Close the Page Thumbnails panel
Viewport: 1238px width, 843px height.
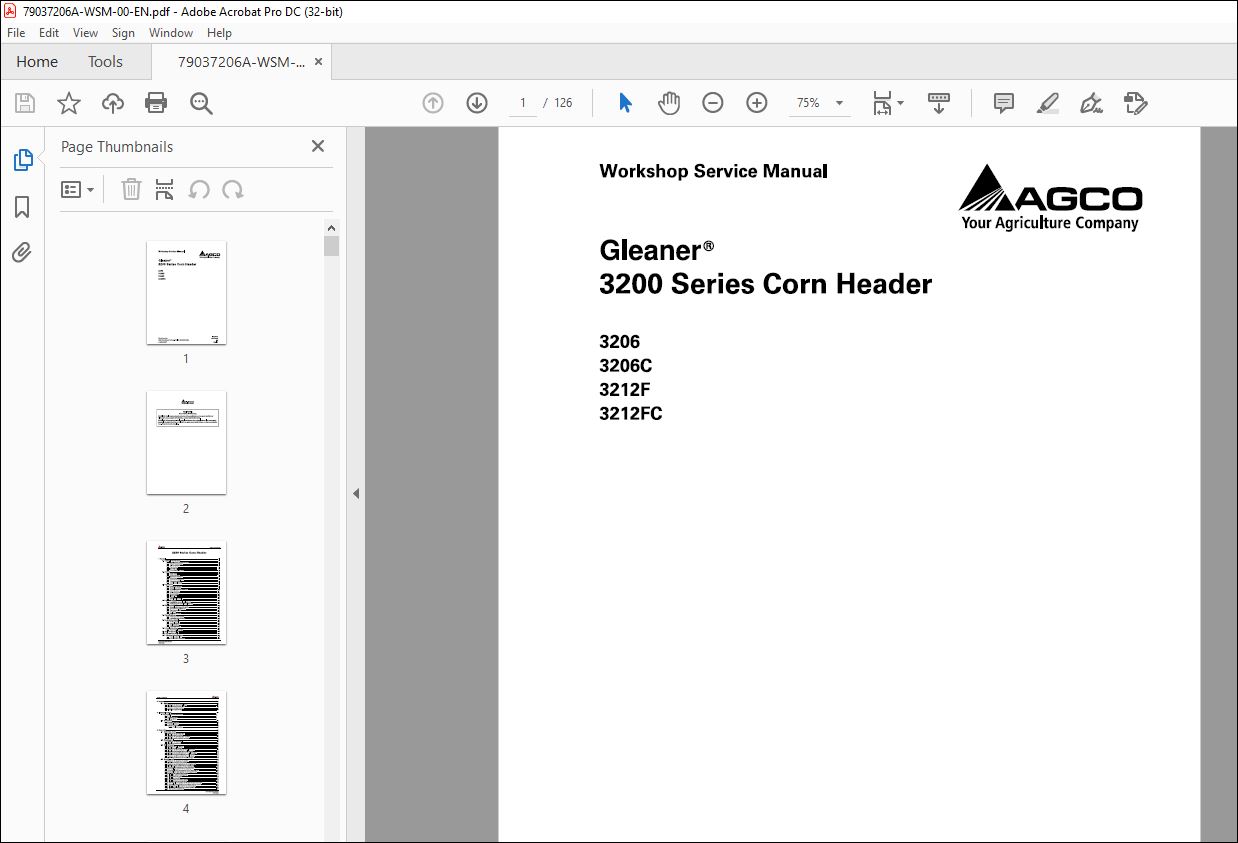pos(318,146)
